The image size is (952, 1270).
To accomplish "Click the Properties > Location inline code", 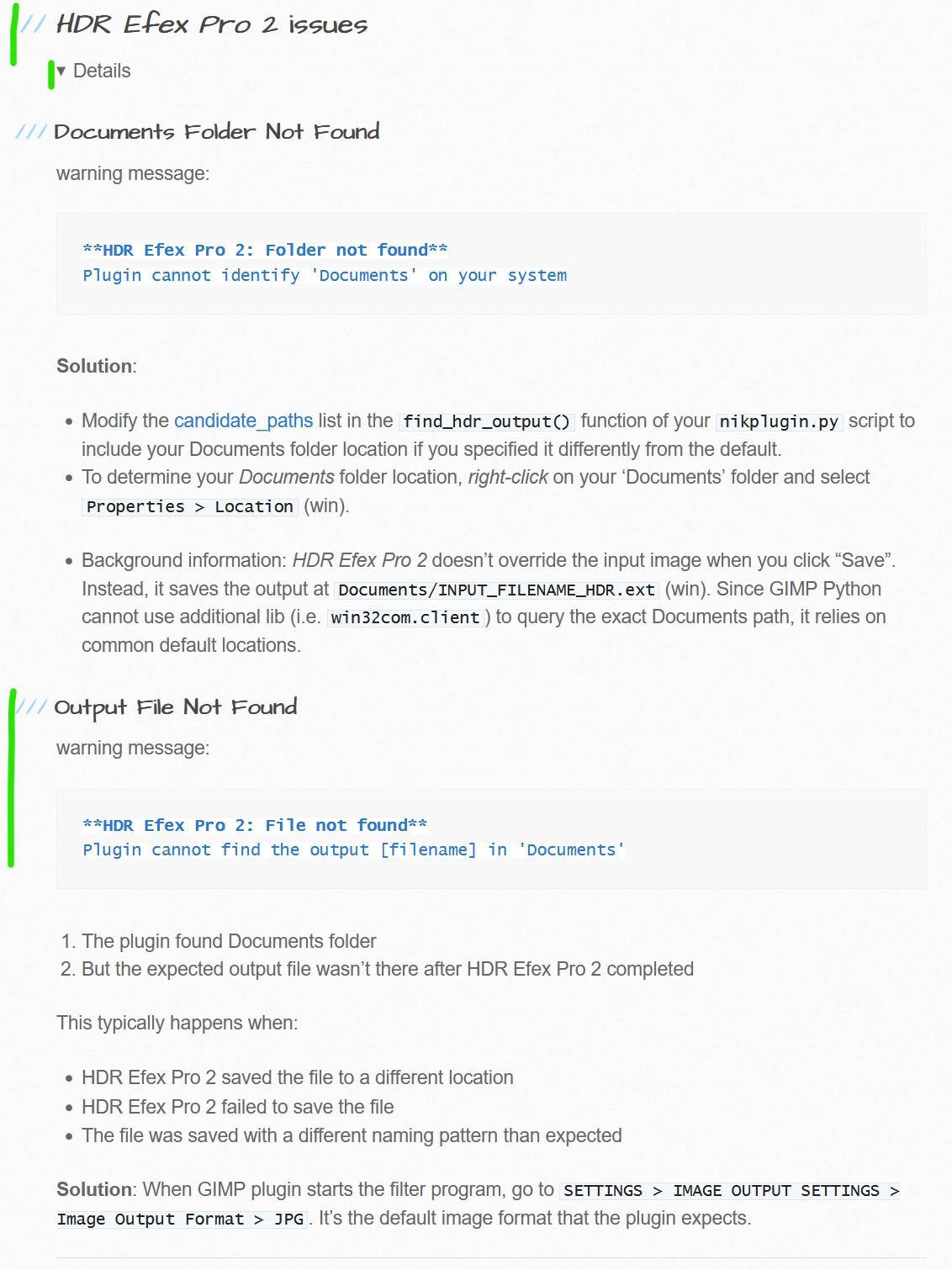I will [190, 506].
